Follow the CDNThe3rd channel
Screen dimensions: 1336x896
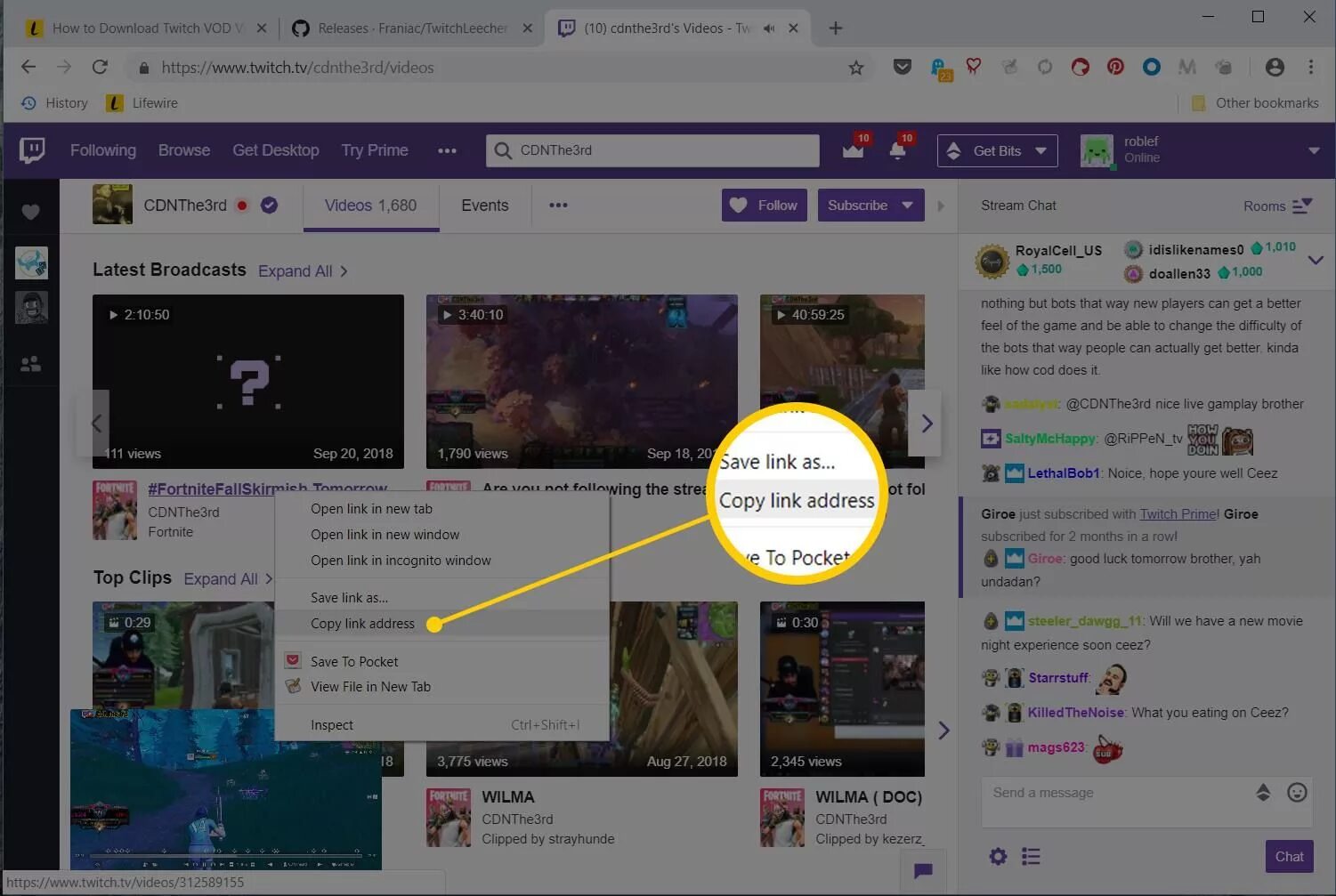(x=765, y=206)
